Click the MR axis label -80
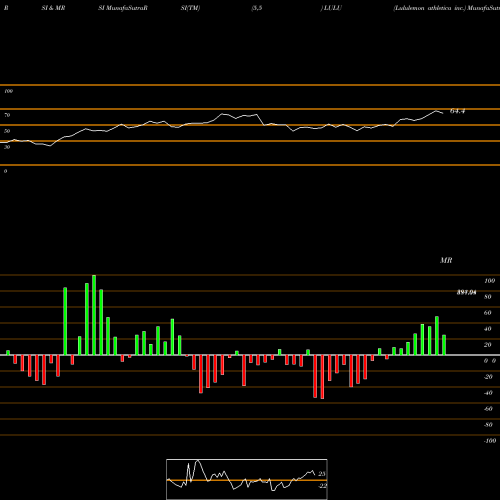This screenshot has height=500, width=500. (488, 425)
